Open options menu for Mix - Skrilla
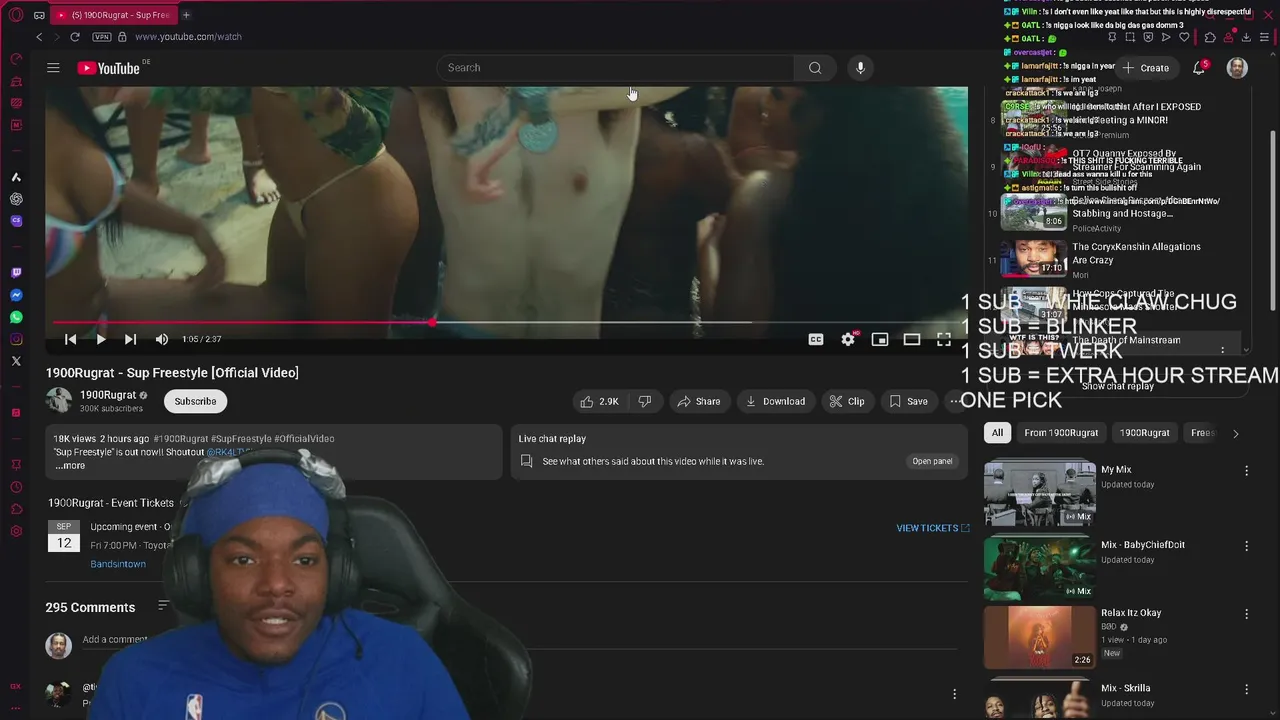 click(1246, 689)
